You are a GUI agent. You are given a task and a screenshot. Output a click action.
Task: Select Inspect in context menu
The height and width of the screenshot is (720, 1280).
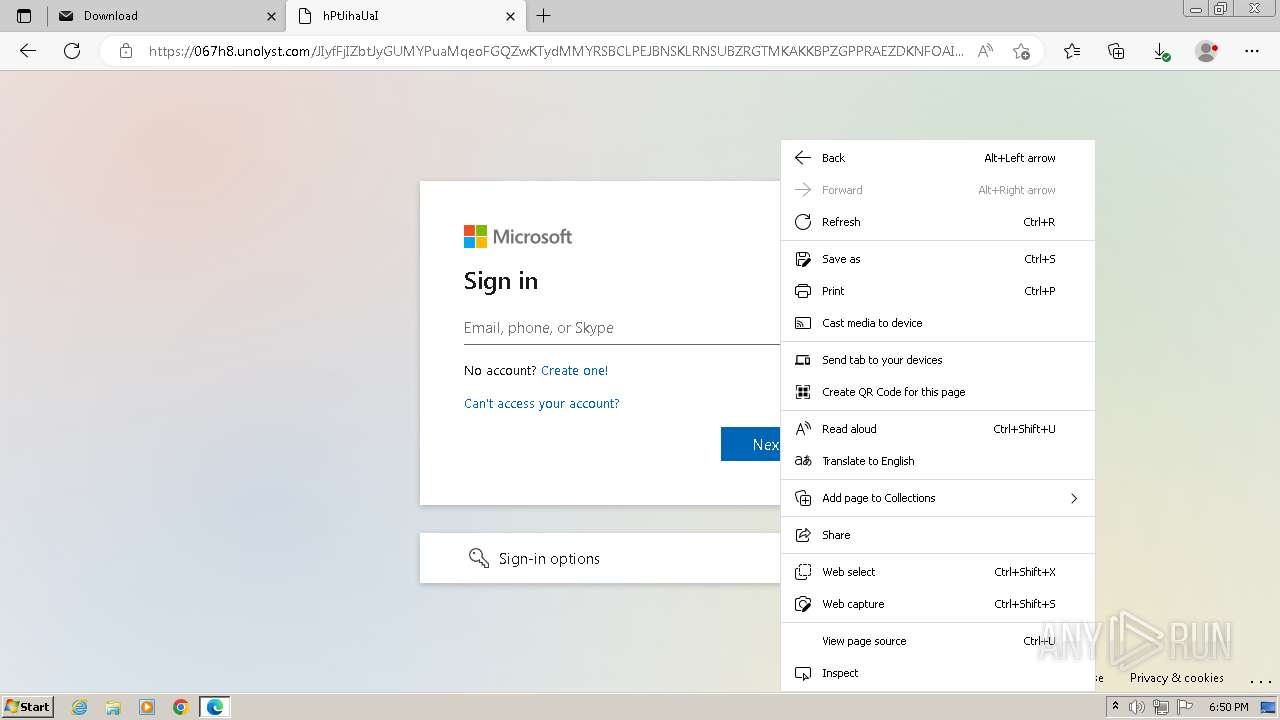click(x=938, y=673)
